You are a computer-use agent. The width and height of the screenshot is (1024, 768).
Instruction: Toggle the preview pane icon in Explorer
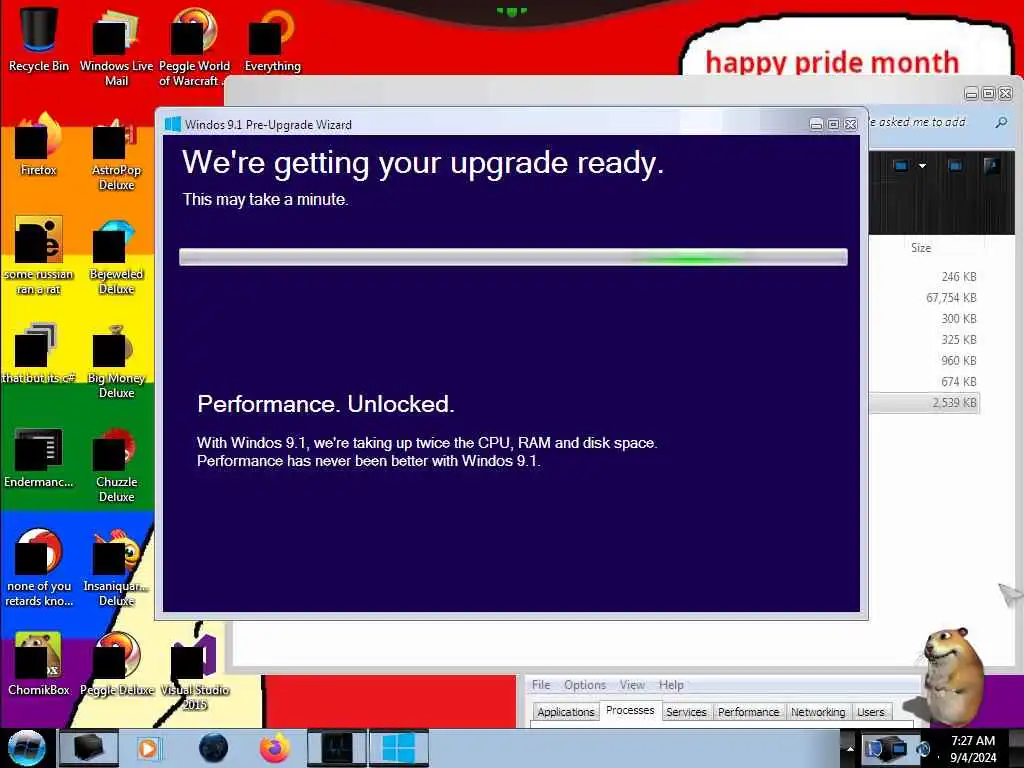point(955,166)
